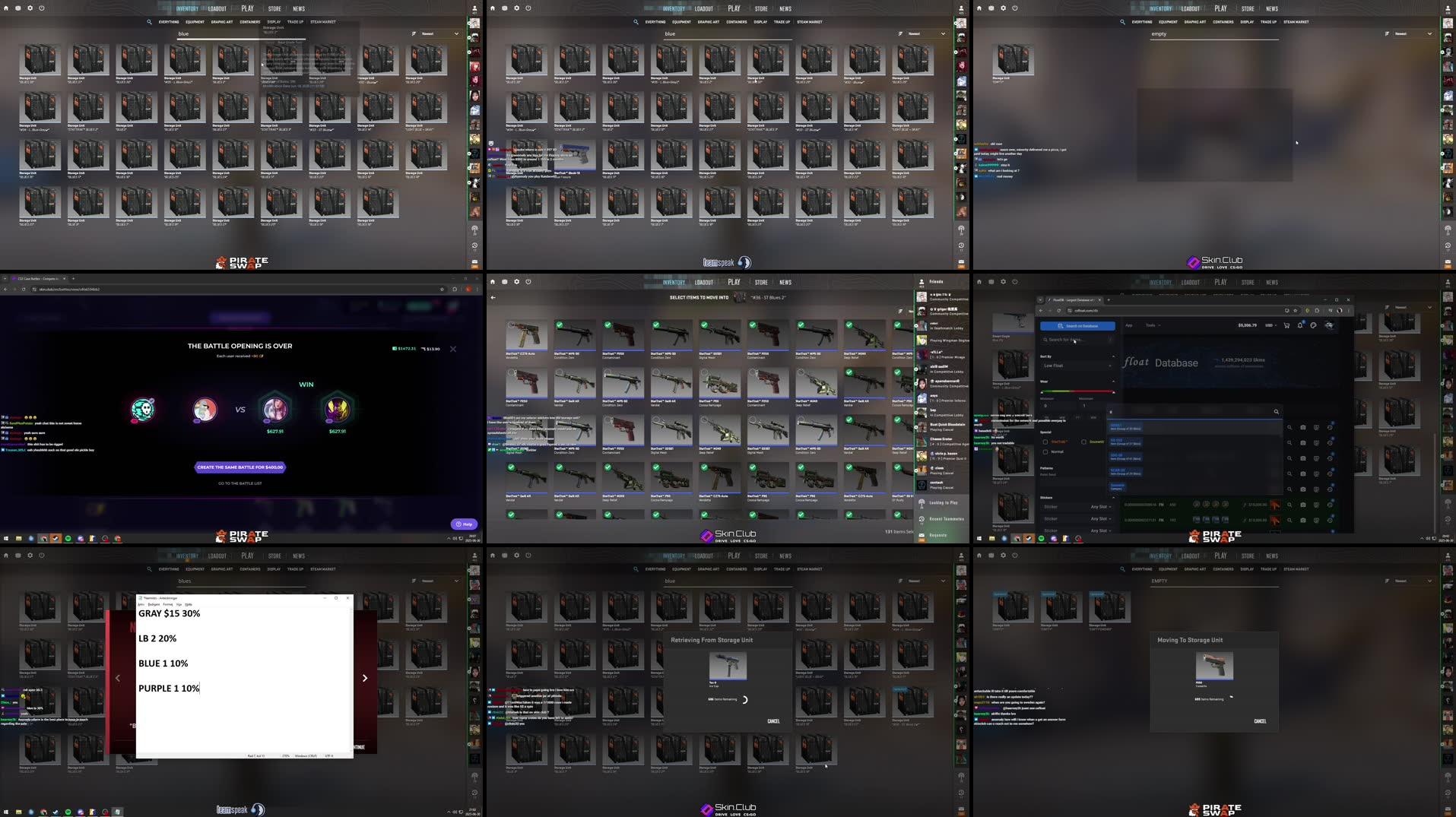Open Arkiv menu in Notepad window
Viewport: 1456px width, 817px height.
coord(141,605)
